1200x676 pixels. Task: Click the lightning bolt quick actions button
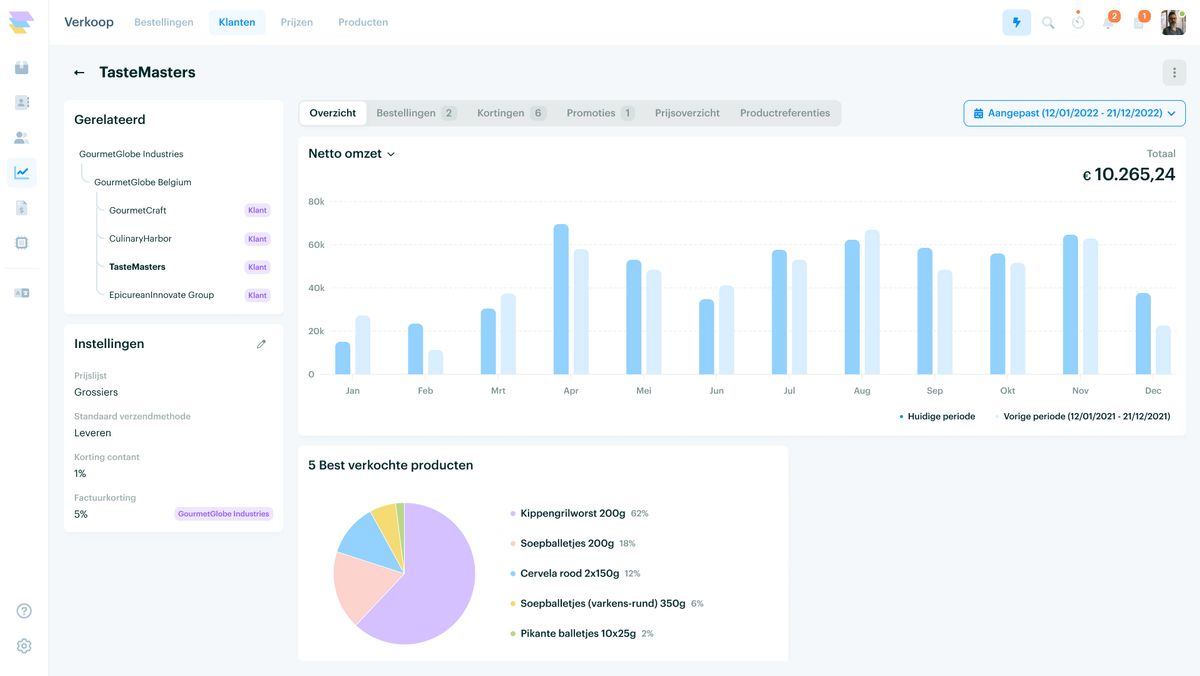click(x=1017, y=22)
